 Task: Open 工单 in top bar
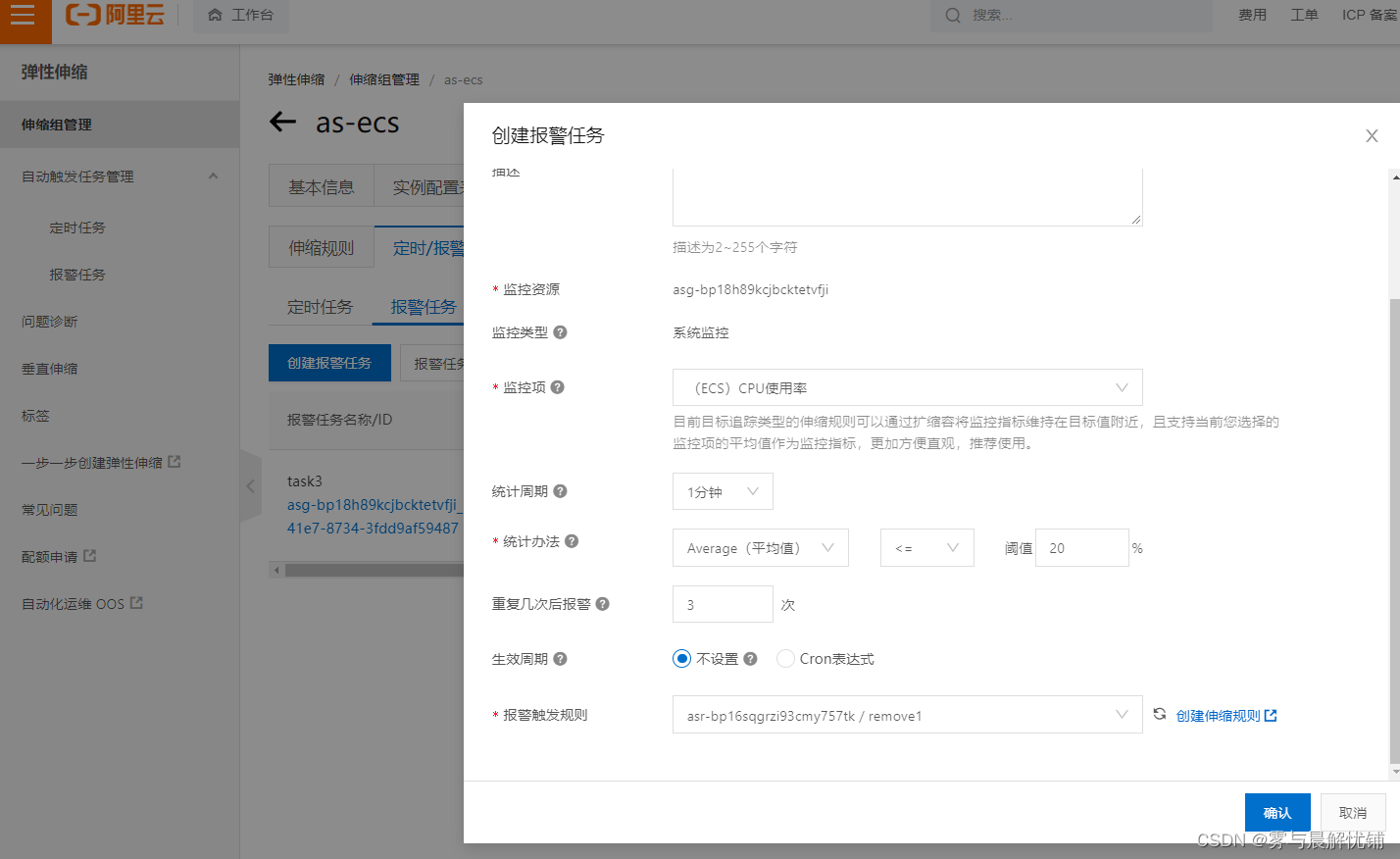tap(1304, 15)
